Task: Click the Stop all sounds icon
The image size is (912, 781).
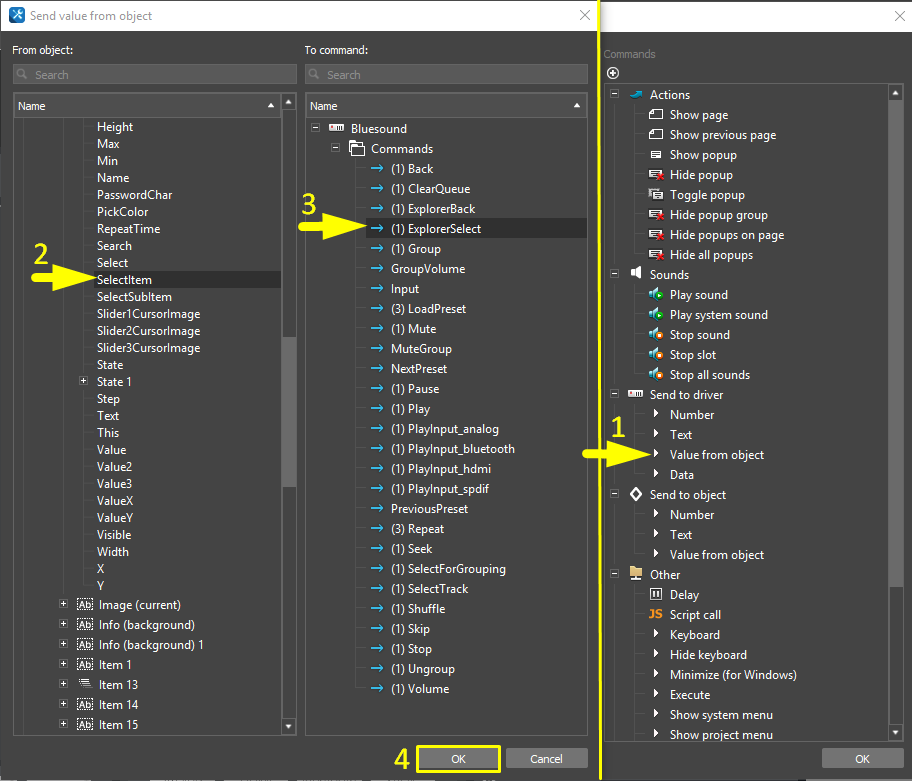Action: (656, 375)
